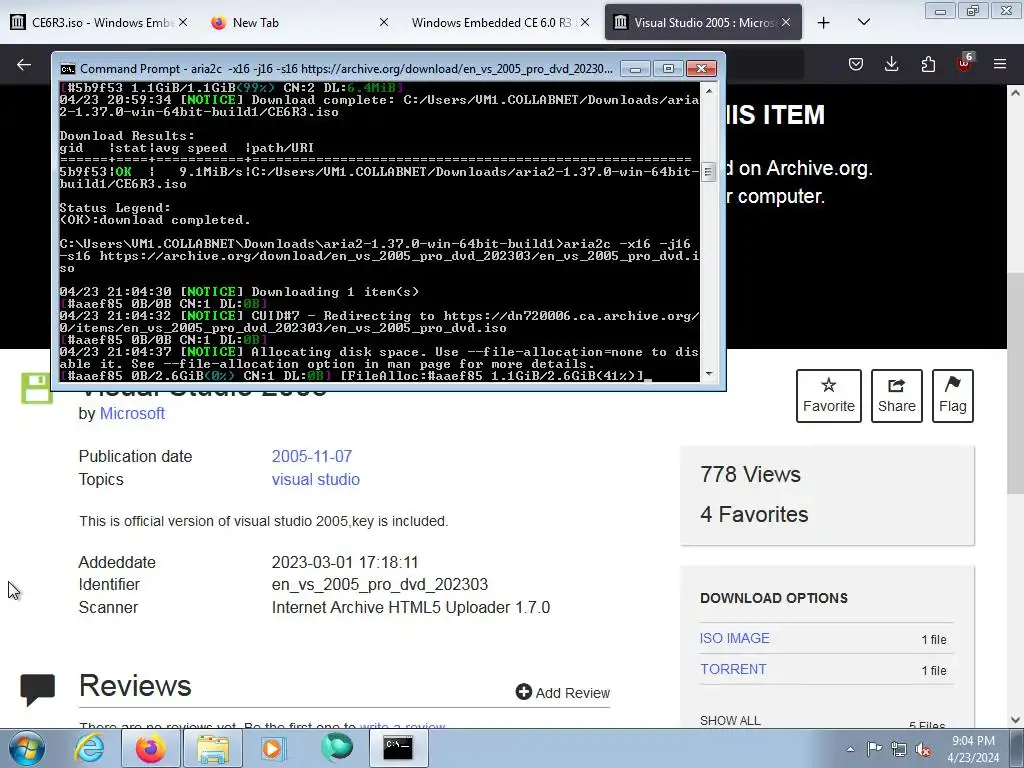Open ISO IMAGE download option
The width and height of the screenshot is (1024, 768).
click(x=735, y=638)
